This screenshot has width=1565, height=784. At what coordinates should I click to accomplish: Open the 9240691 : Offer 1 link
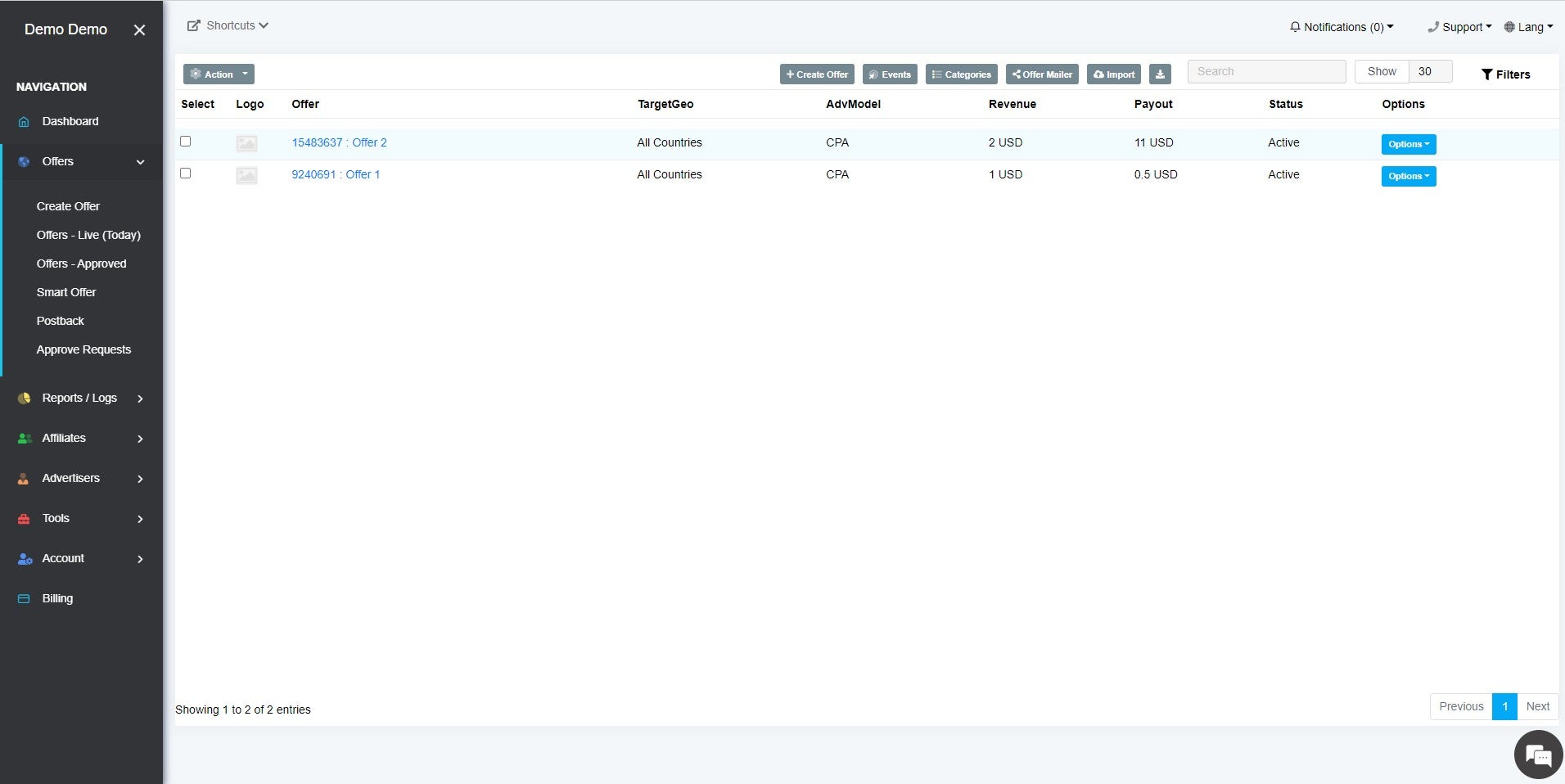[x=336, y=174]
